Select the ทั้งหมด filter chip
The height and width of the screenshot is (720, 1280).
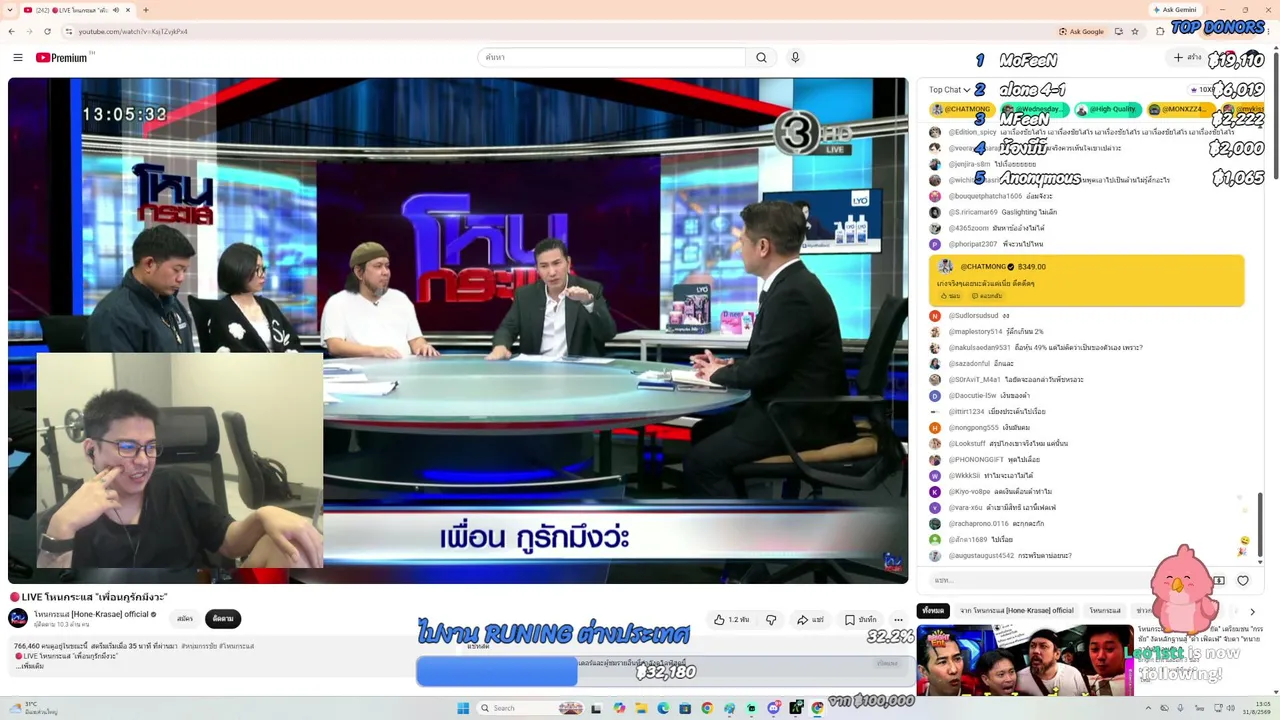[x=933, y=611]
